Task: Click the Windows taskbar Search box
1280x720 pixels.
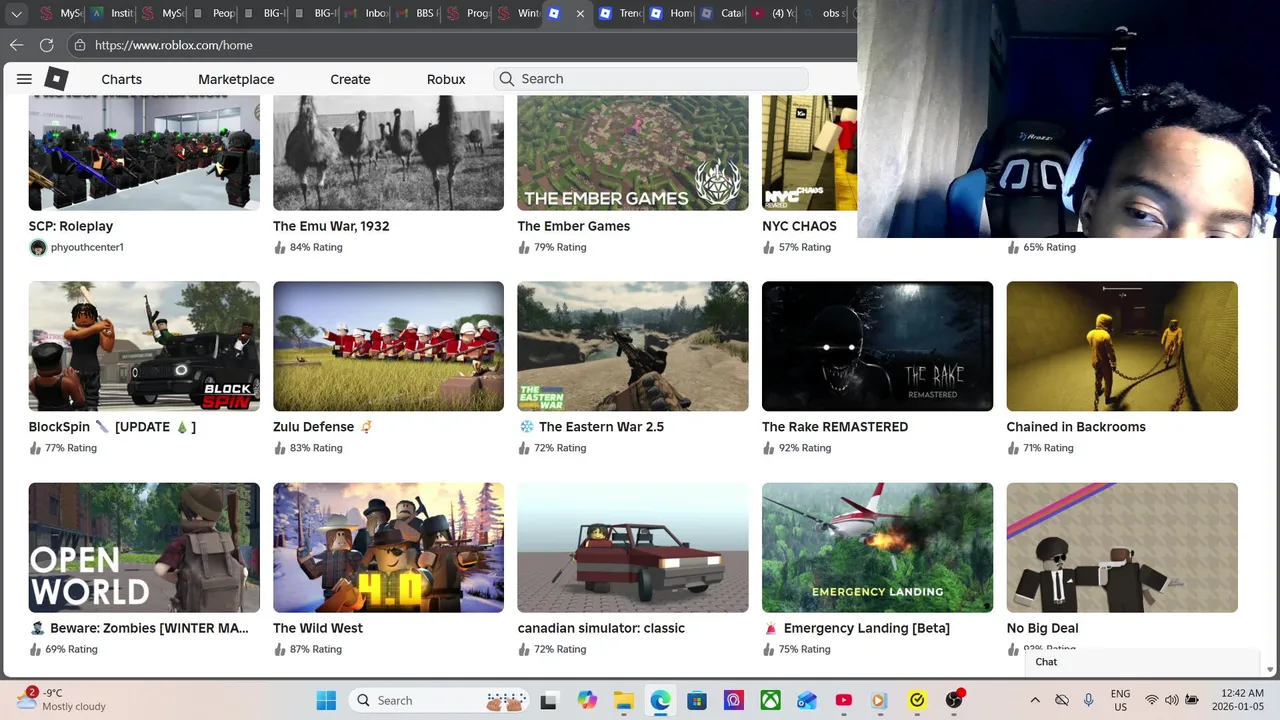Action: [440, 701]
